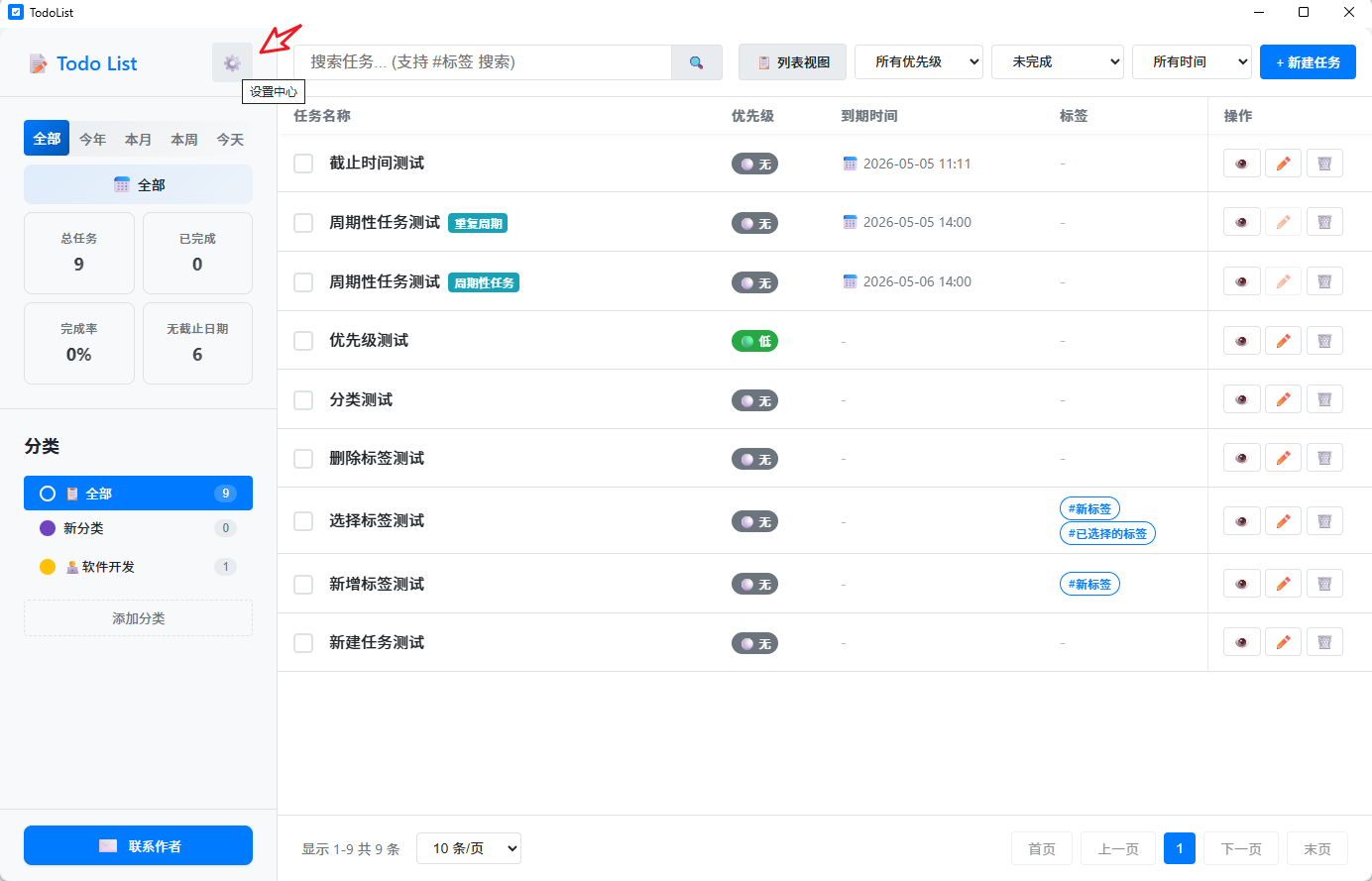Viewport: 1372px width, 881px height.
Task: Toggle the 选择标签测试 task checkbox
Action: [x=303, y=521]
